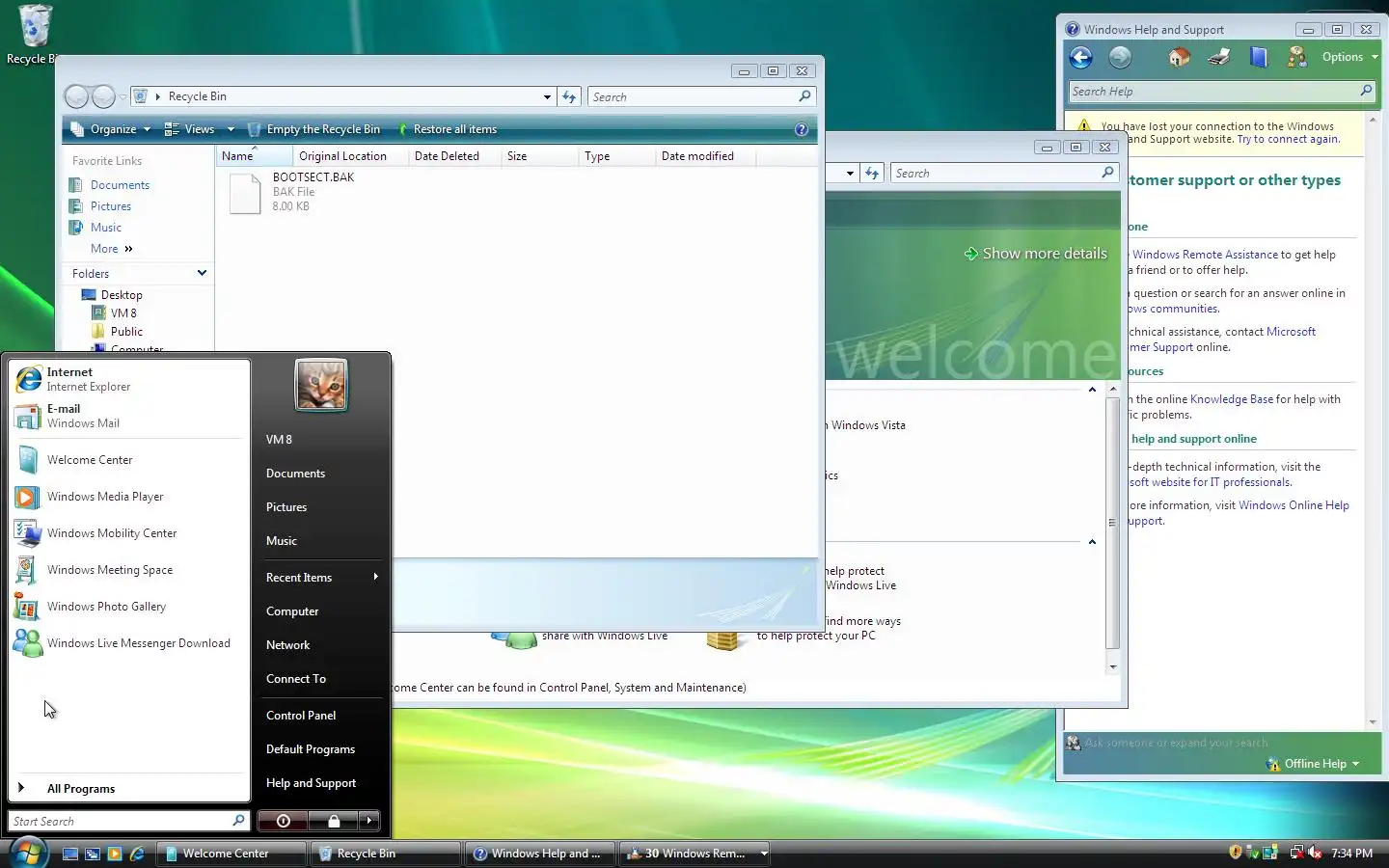The image size is (1389, 868).
Task: Launch Welcome Center from Start menu
Action: [x=129, y=460]
